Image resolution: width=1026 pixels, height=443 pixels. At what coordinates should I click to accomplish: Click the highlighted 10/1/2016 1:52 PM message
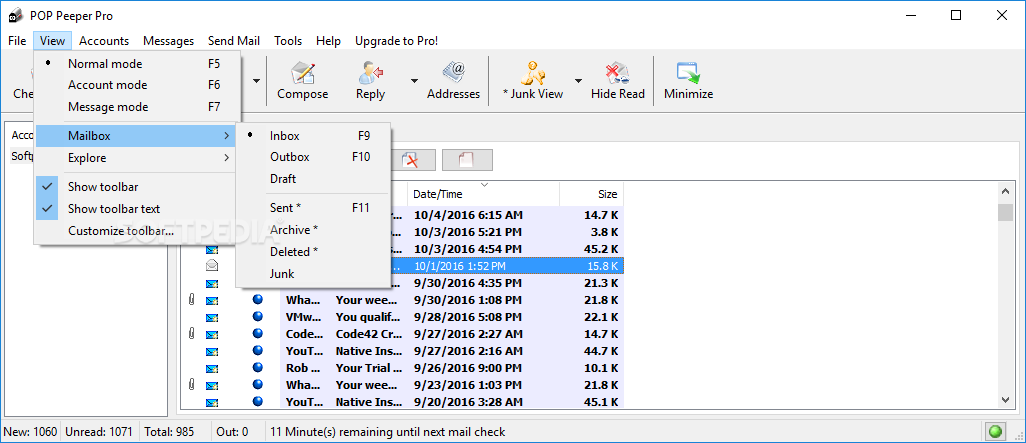459,266
